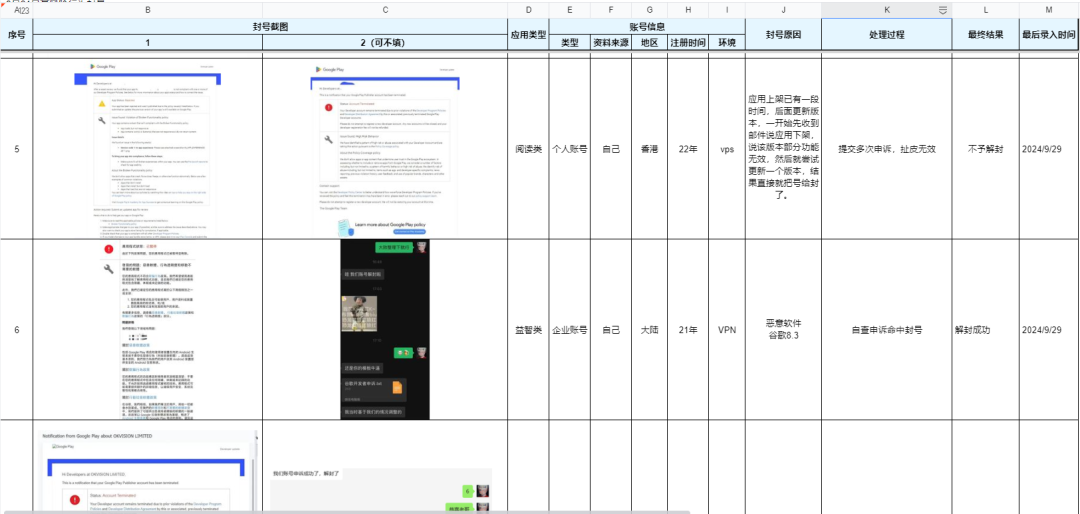Click the 个人账号 cell

coord(570,149)
